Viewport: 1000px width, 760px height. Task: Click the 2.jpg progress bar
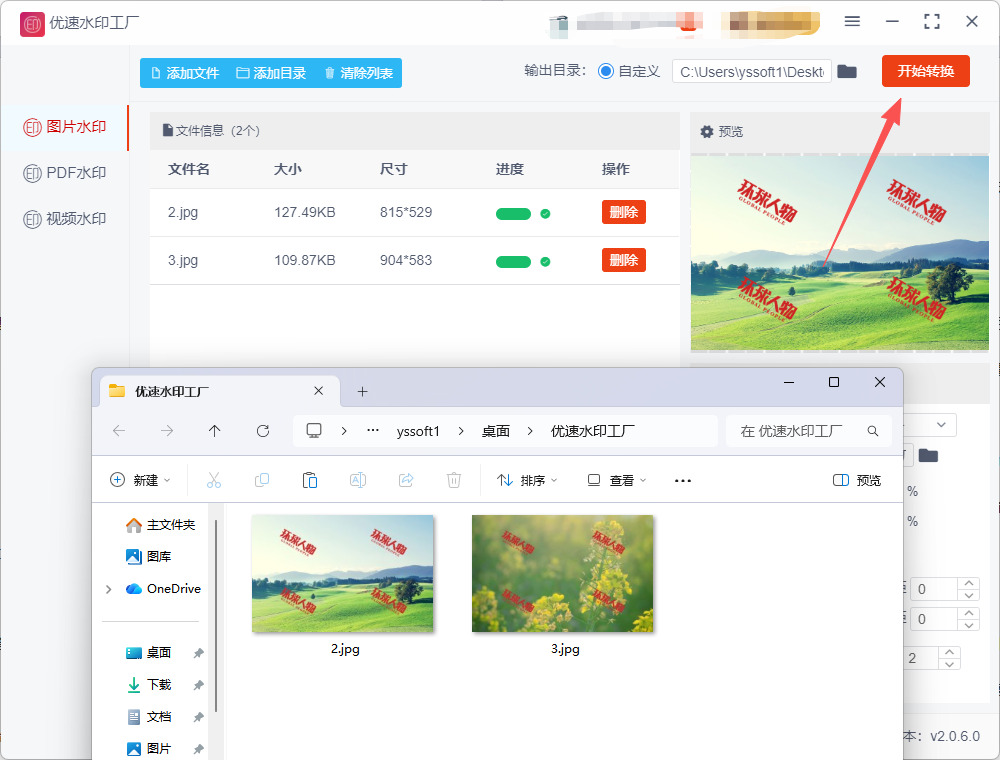coord(513,214)
